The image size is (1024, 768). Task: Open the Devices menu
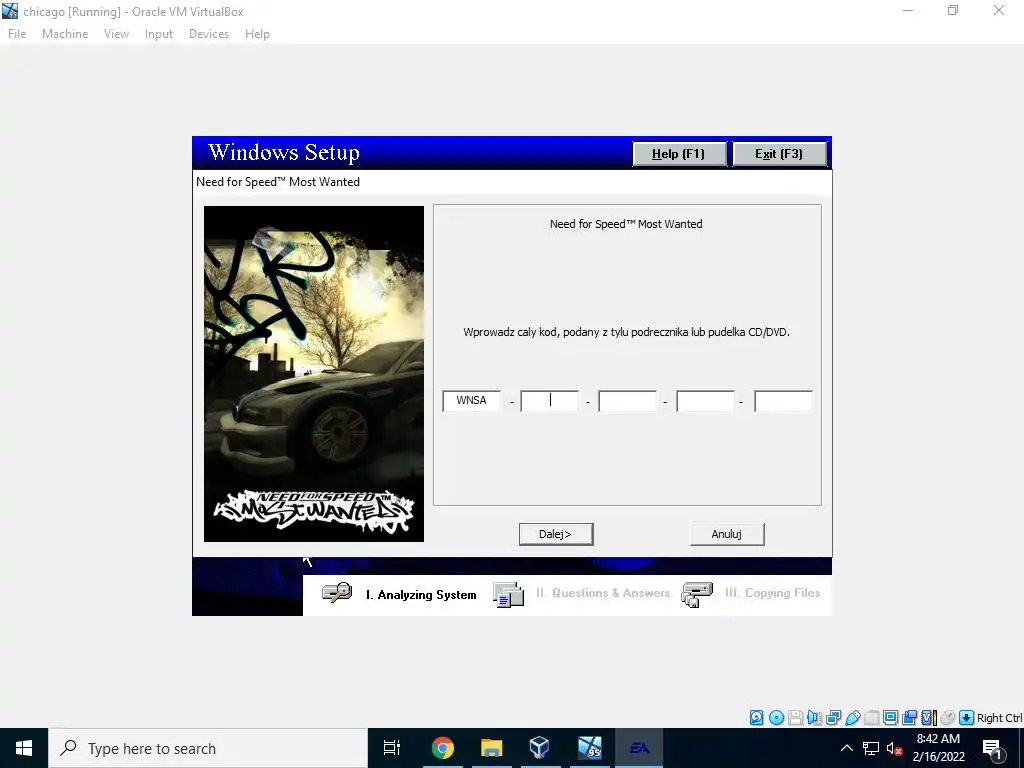pos(209,34)
